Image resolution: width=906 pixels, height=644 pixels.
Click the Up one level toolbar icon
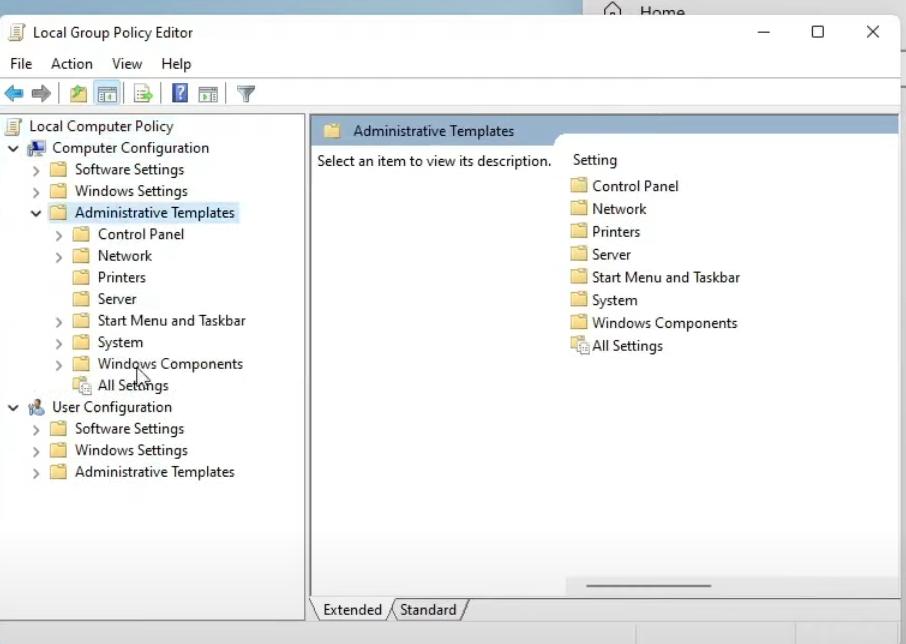click(x=78, y=93)
